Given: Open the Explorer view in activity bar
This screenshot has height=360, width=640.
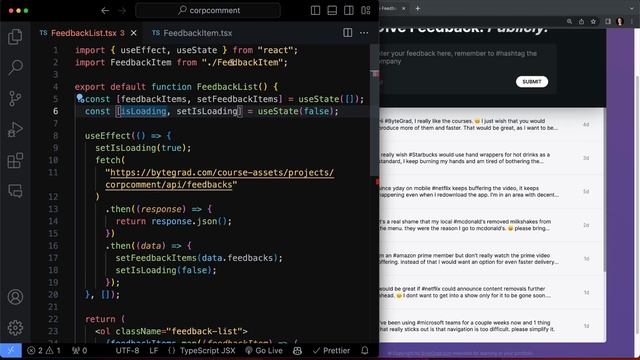Looking at the screenshot, I should tap(15, 37).
